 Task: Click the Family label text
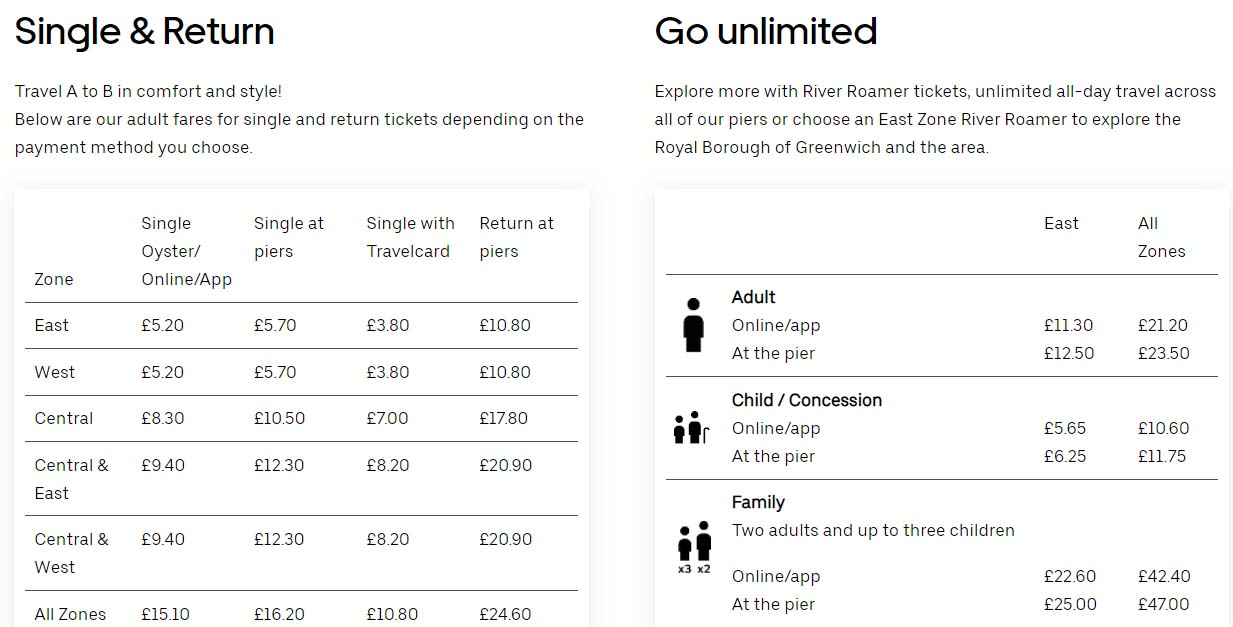[758, 502]
